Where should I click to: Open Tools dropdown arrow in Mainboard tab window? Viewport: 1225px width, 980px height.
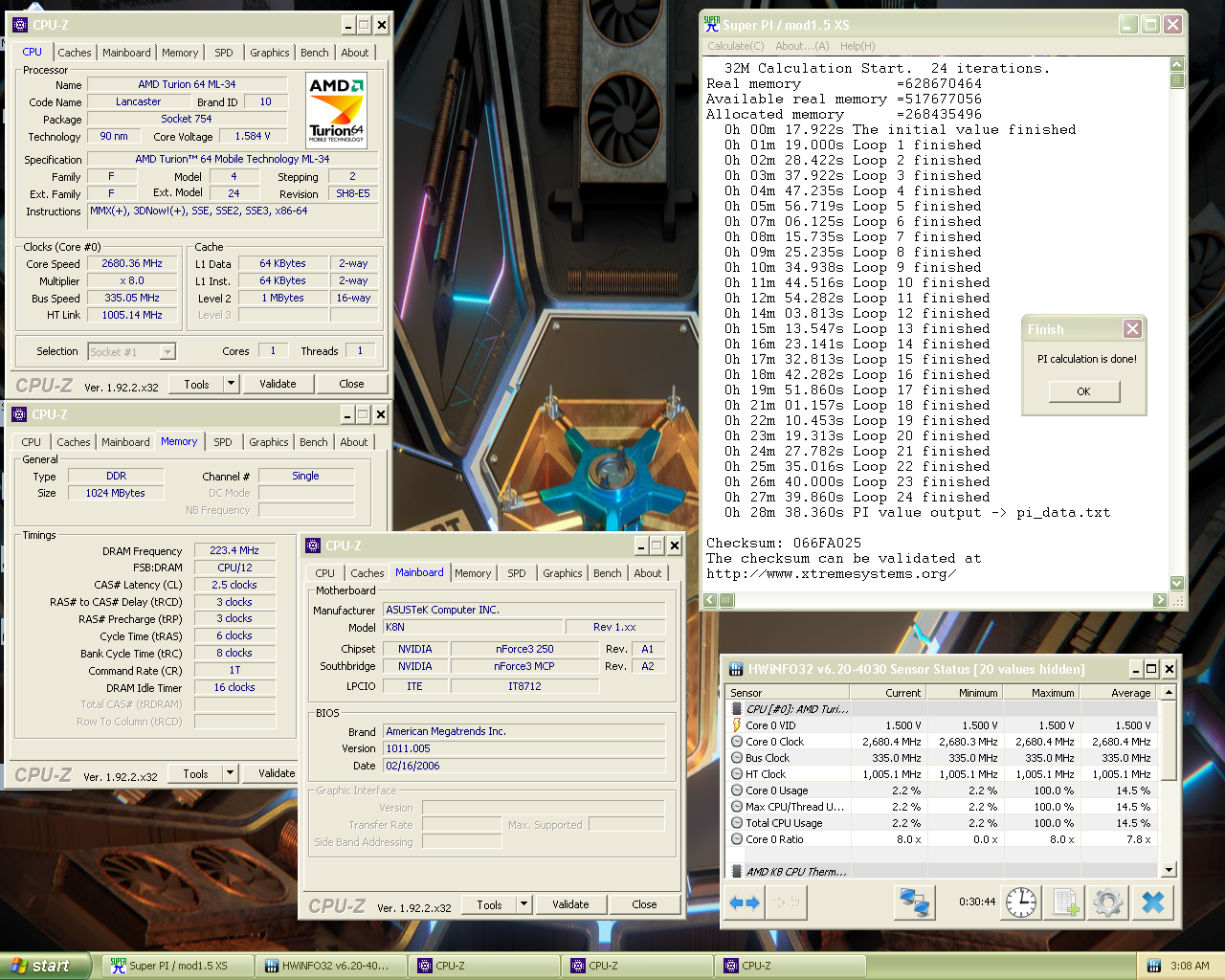pyautogui.click(x=523, y=904)
